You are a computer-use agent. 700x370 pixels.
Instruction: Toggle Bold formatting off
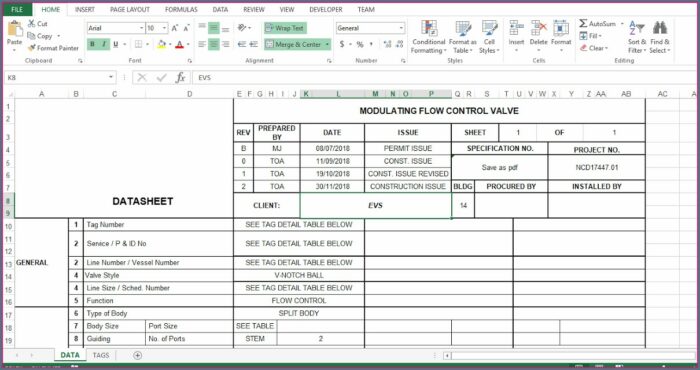pos(92,44)
